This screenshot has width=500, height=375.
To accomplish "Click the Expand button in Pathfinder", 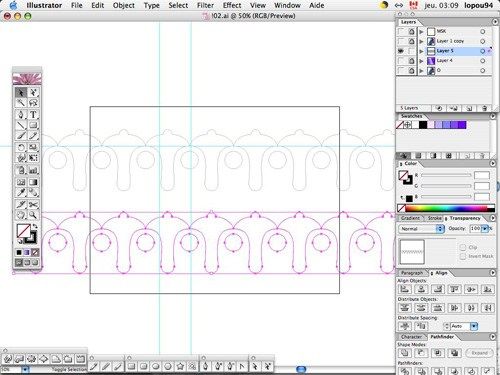I will coord(479,353).
